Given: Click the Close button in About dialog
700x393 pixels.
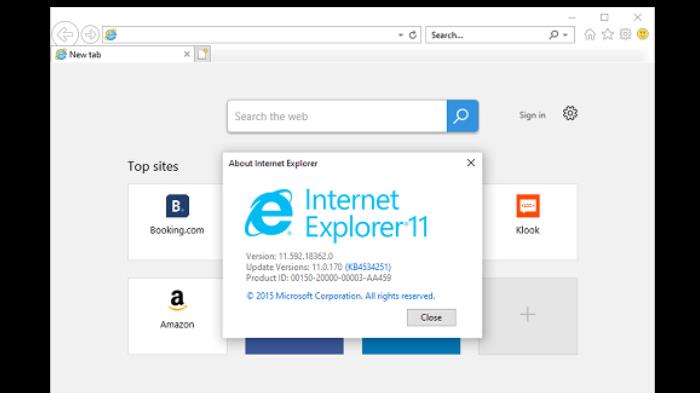Looking at the screenshot, I should point(431,318).
